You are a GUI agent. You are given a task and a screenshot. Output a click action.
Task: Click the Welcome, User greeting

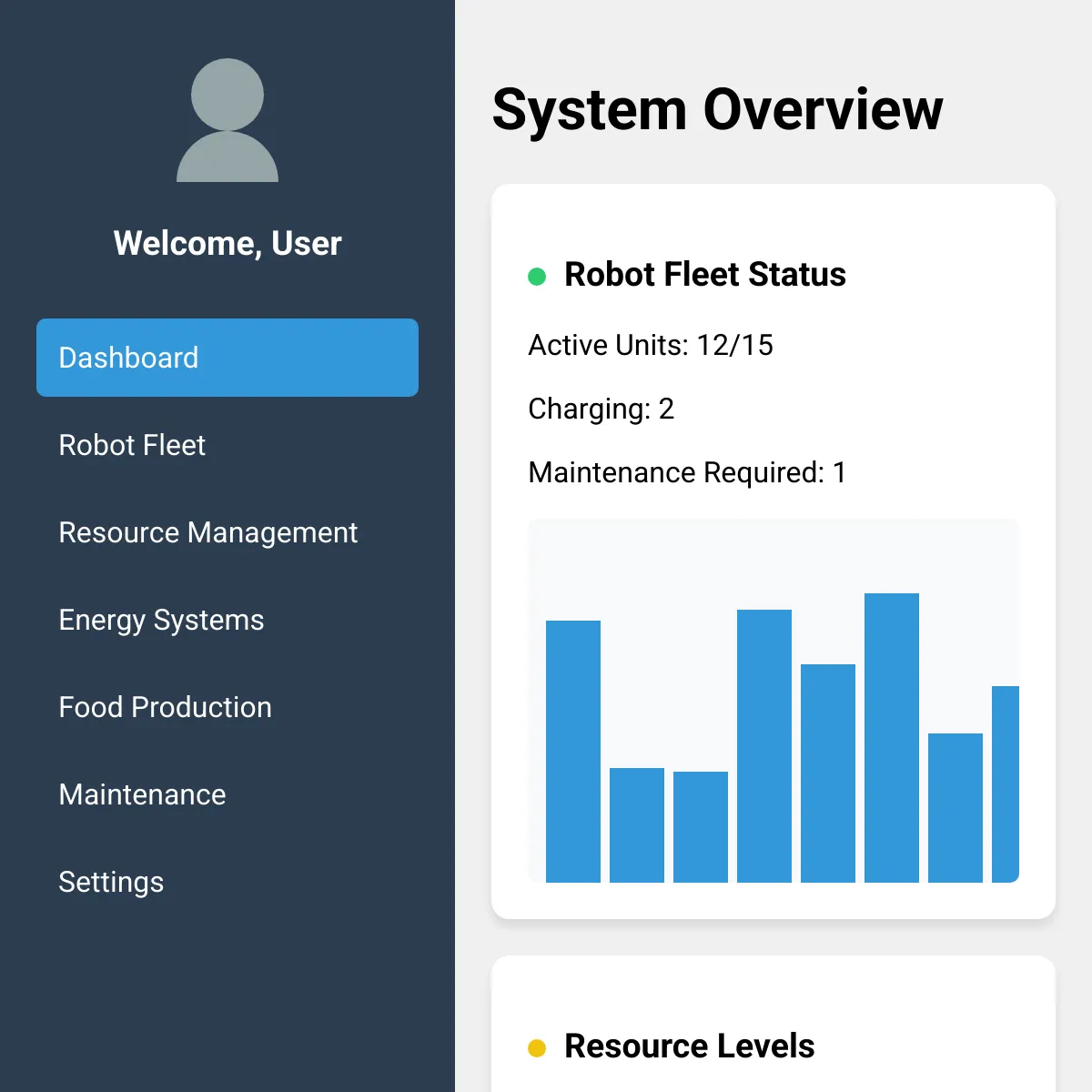pyautogui.click(x=227, y=243)
